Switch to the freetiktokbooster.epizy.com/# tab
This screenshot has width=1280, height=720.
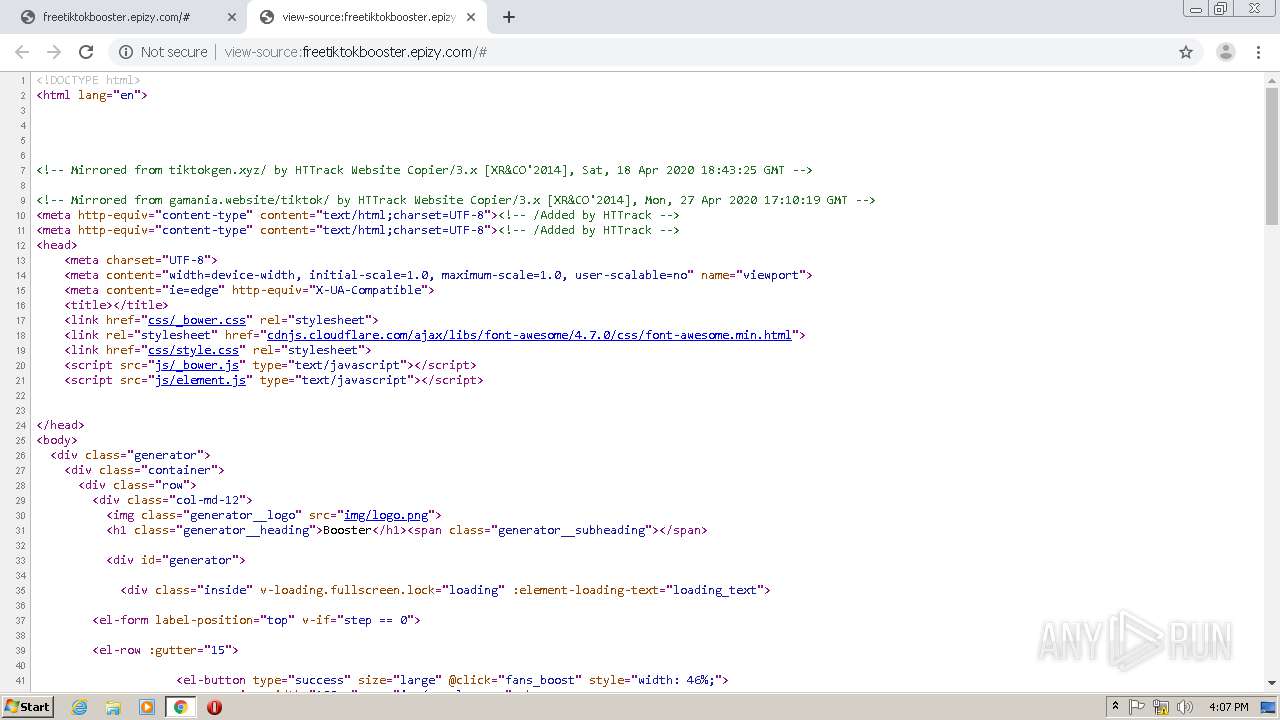[x=125, y=17]
